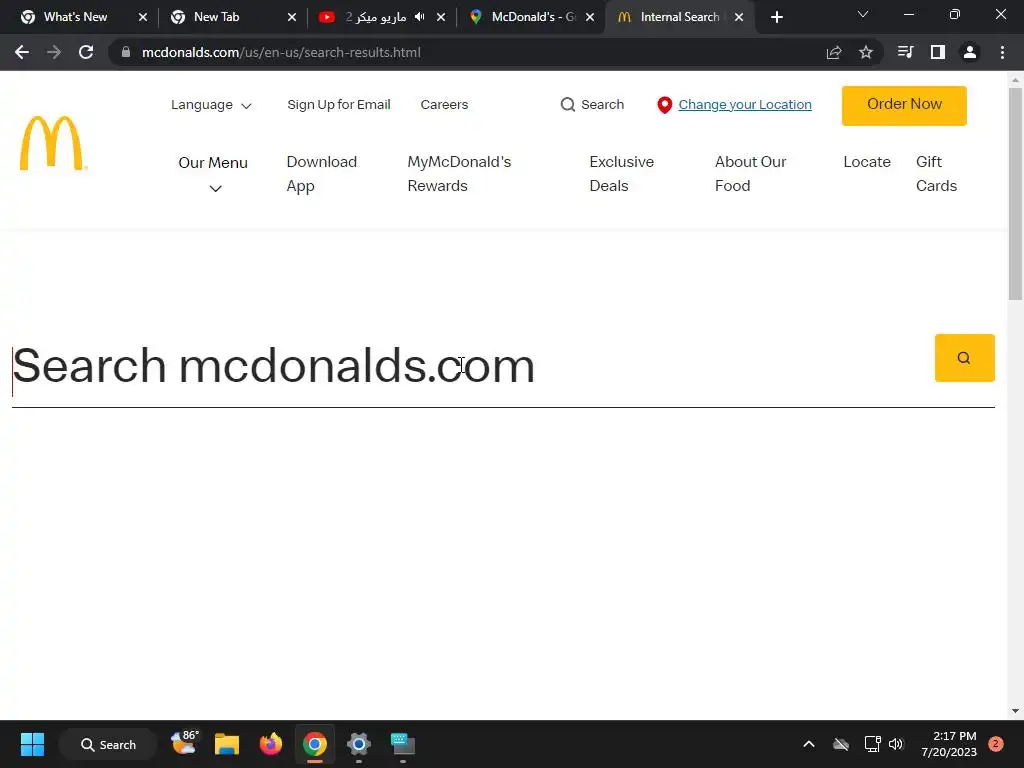Open the Settings gear in taskbar
Screen dimensions: 1024x768
pos(359,744)
